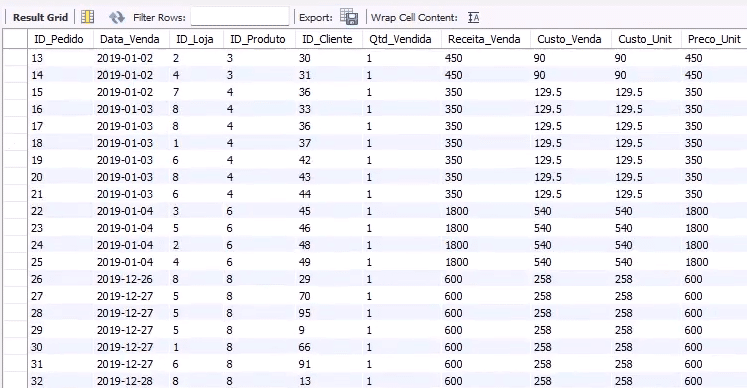Click the Preco_Unit column header

coord(714,39)
